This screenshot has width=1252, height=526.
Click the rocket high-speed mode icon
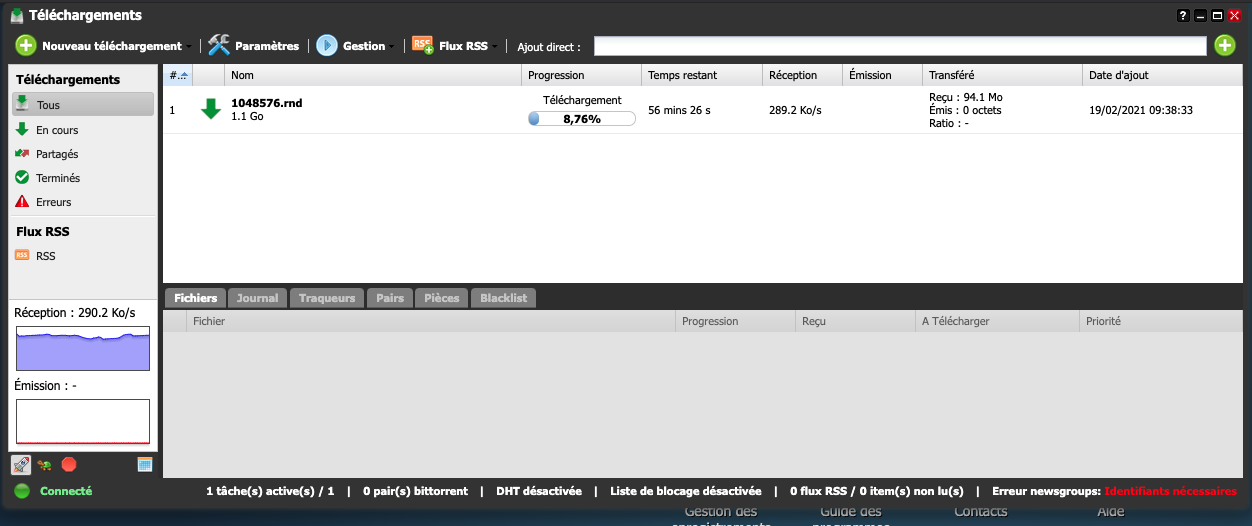[21, 464]
